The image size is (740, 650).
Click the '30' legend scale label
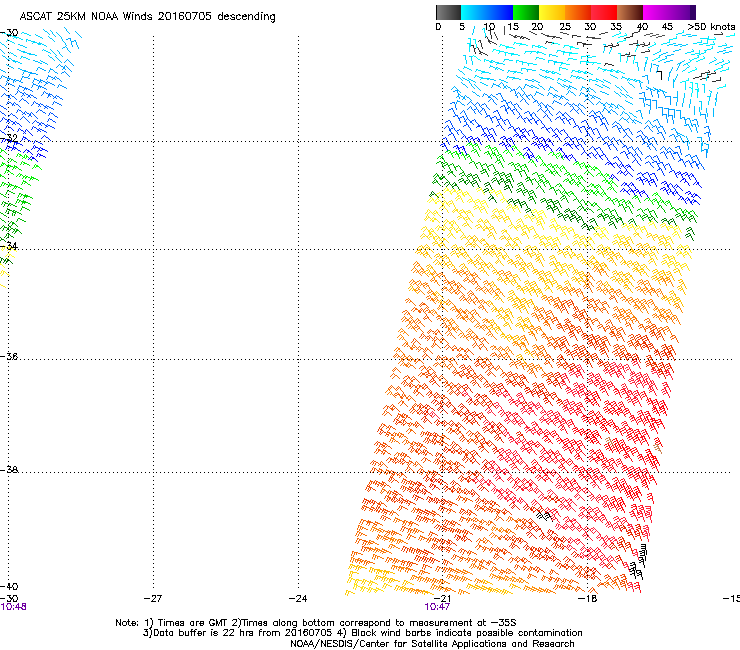(x=590, y=27)
